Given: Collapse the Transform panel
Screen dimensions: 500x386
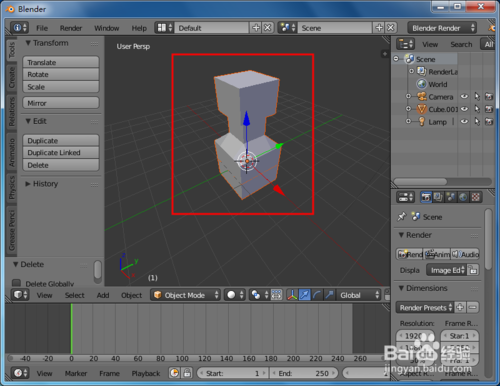Looking at the screenshot, I should (x=28, y=43).
